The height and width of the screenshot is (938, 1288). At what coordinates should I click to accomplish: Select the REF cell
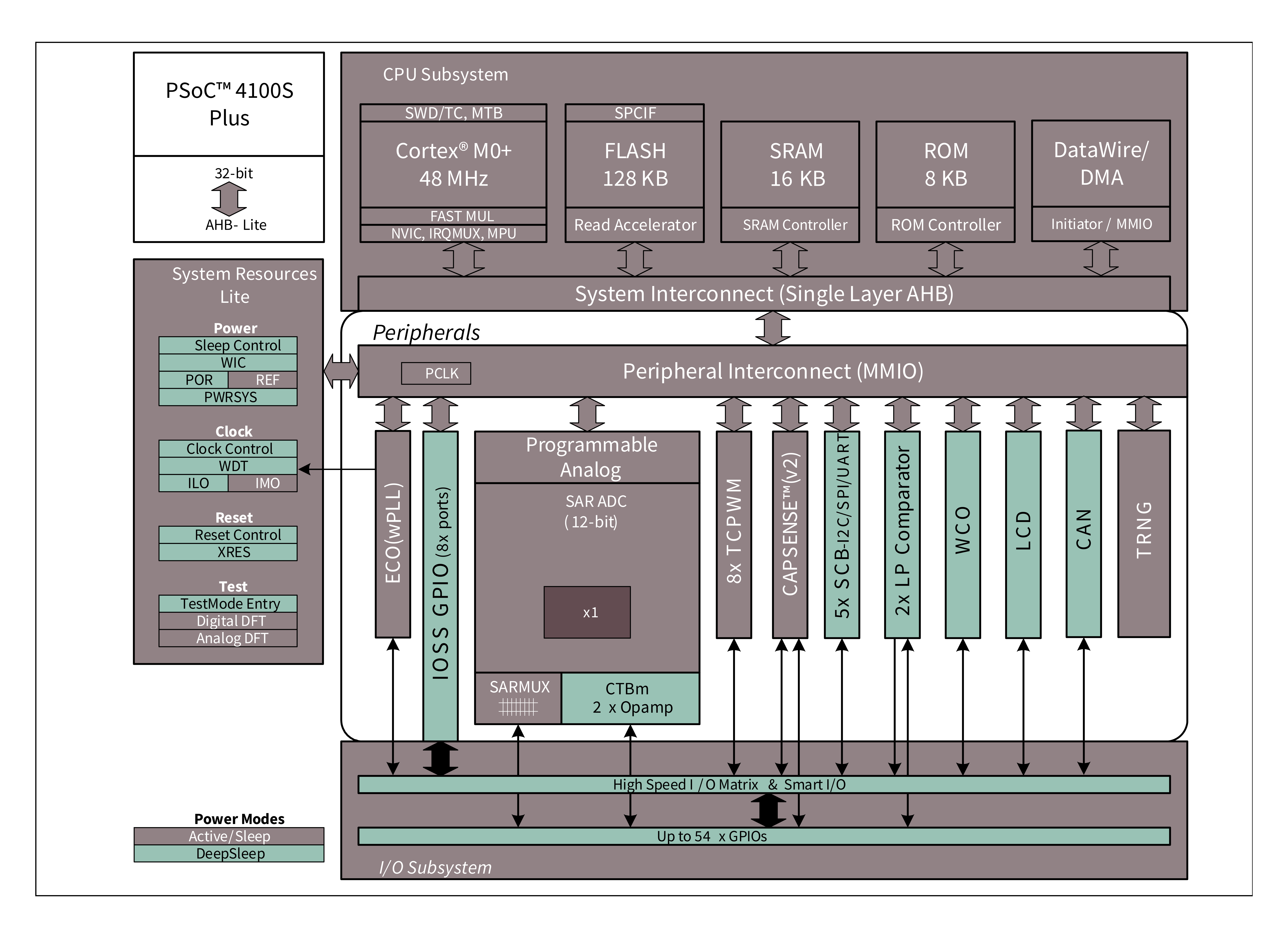pyautogui.click(x=262, y=380)
